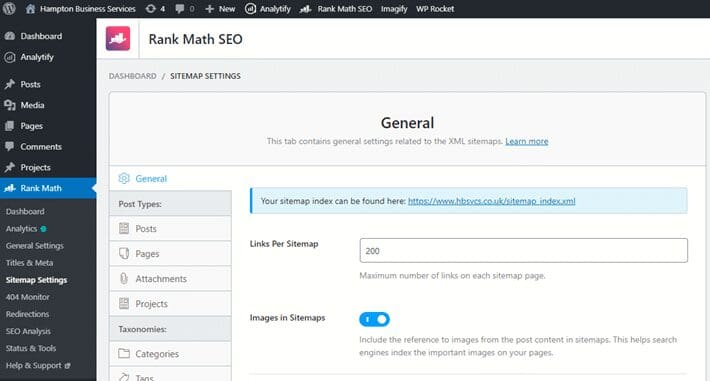The image size is (710, 381).
Task: Open Comments in the sidebar
Action: tap(41, 146)
